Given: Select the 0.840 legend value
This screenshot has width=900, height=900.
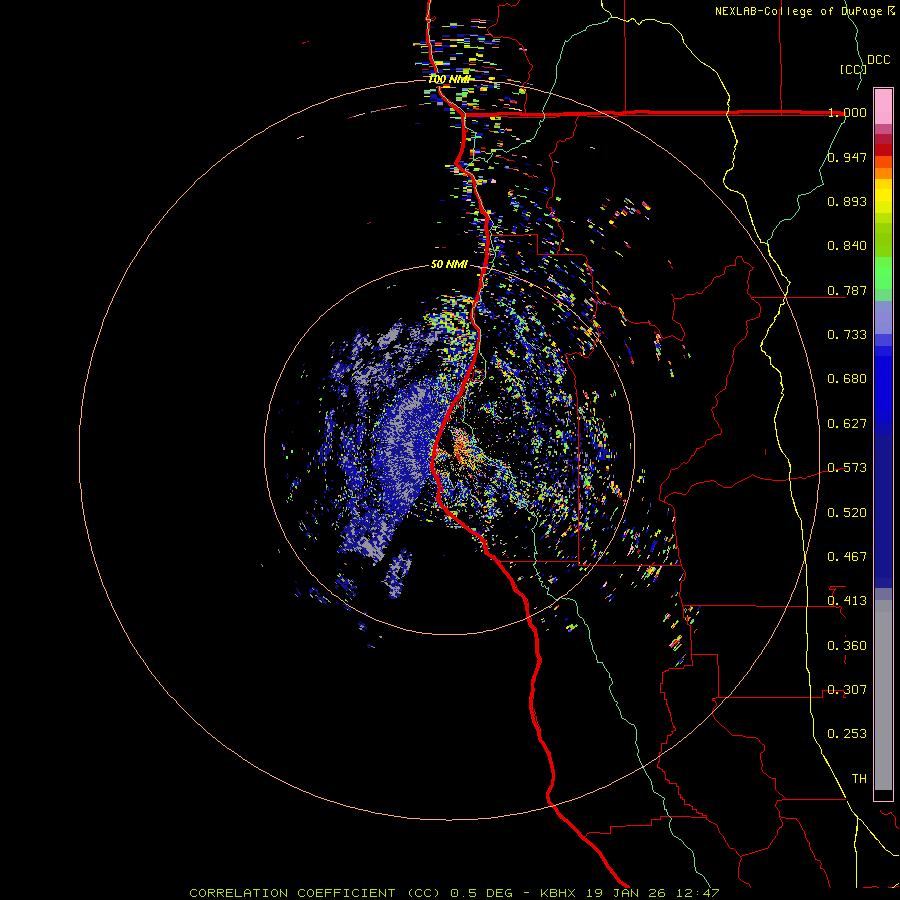Looking at the screenshot, I should 847,246.
